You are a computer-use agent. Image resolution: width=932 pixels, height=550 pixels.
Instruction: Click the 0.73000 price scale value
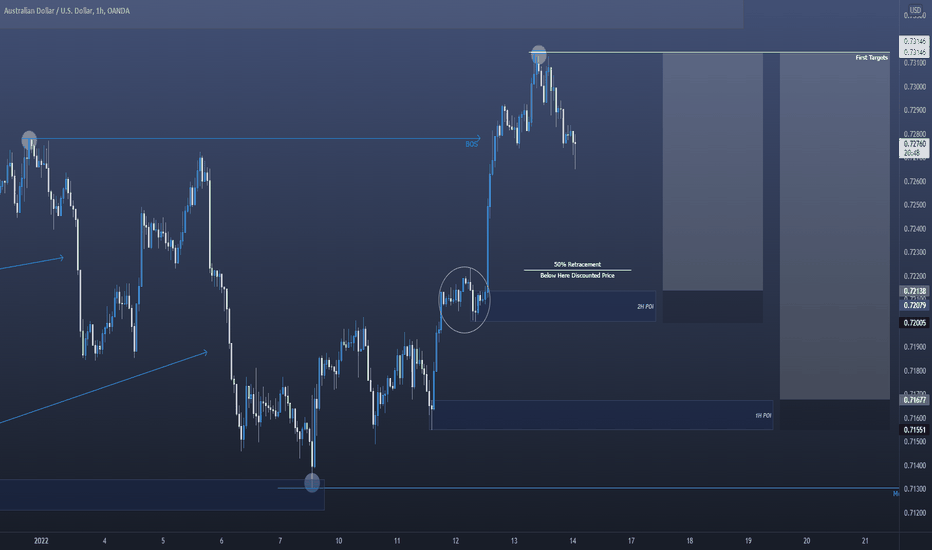click(914, 87)
